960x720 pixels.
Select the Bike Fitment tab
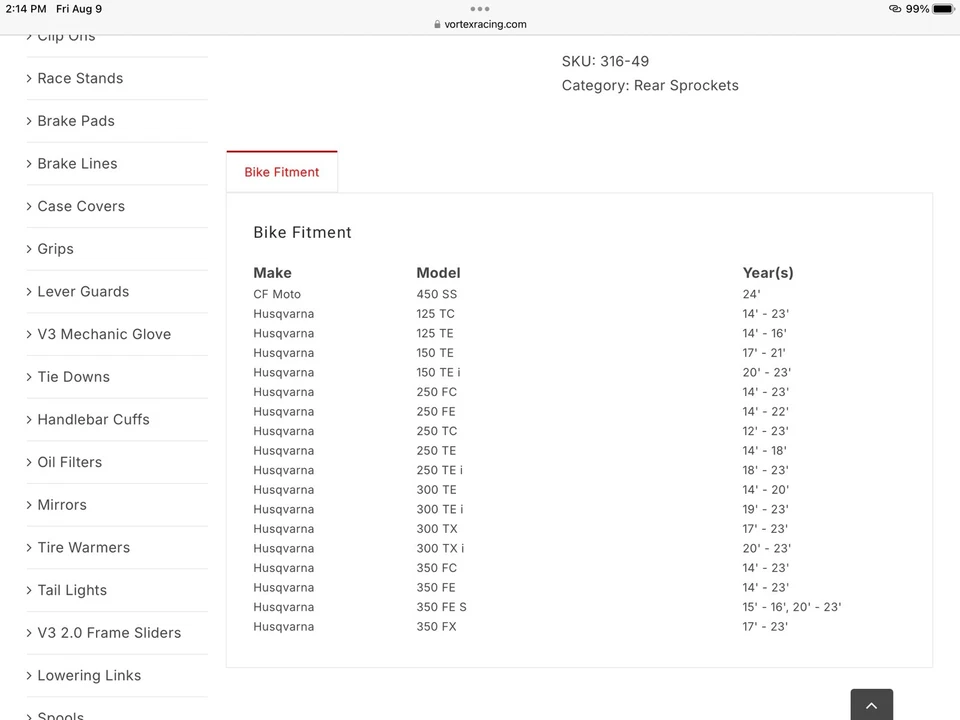pyautogui.click(x=282, y=172)
